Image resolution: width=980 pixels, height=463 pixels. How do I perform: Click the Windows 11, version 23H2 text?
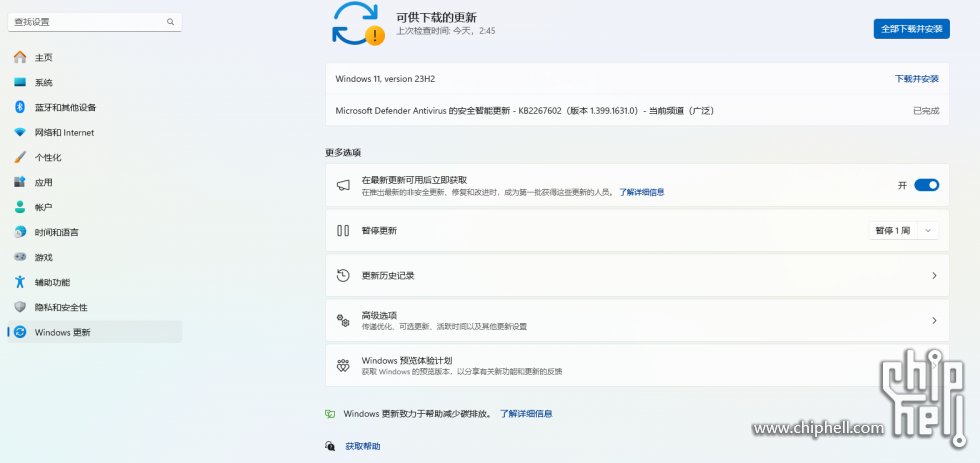pos(385,79)
